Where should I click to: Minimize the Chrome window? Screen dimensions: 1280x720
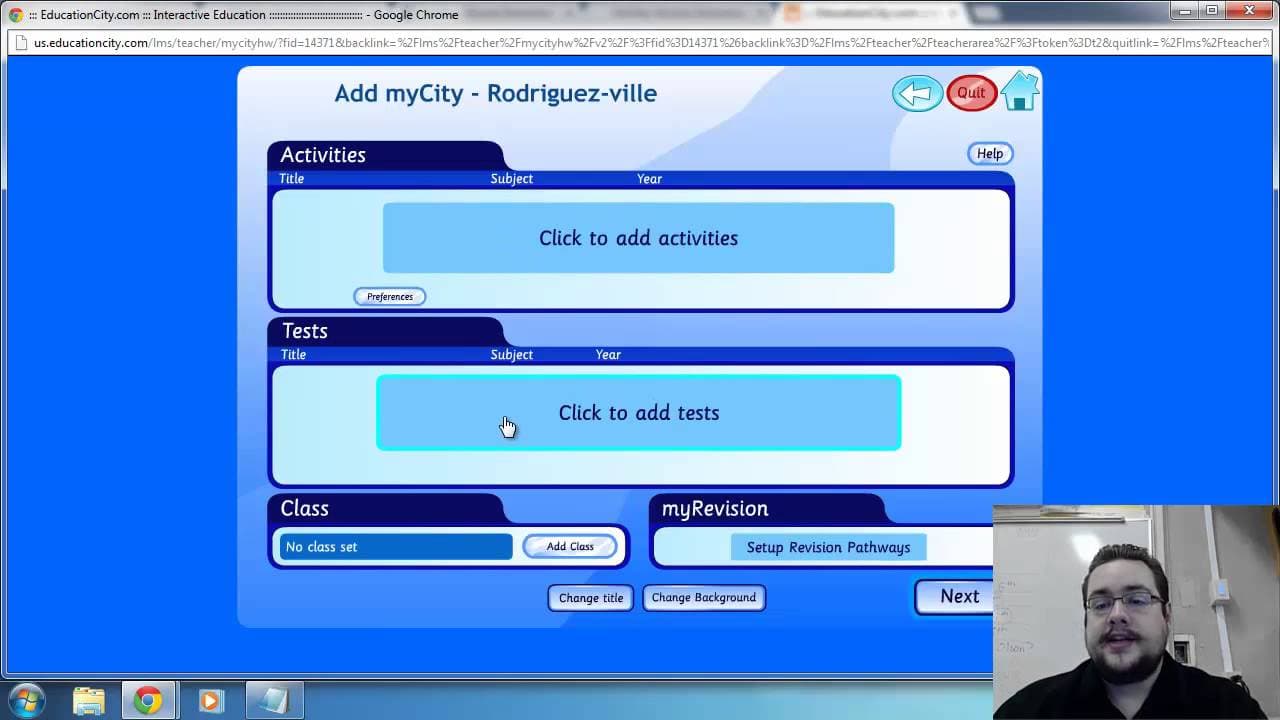click(1186, 10)
